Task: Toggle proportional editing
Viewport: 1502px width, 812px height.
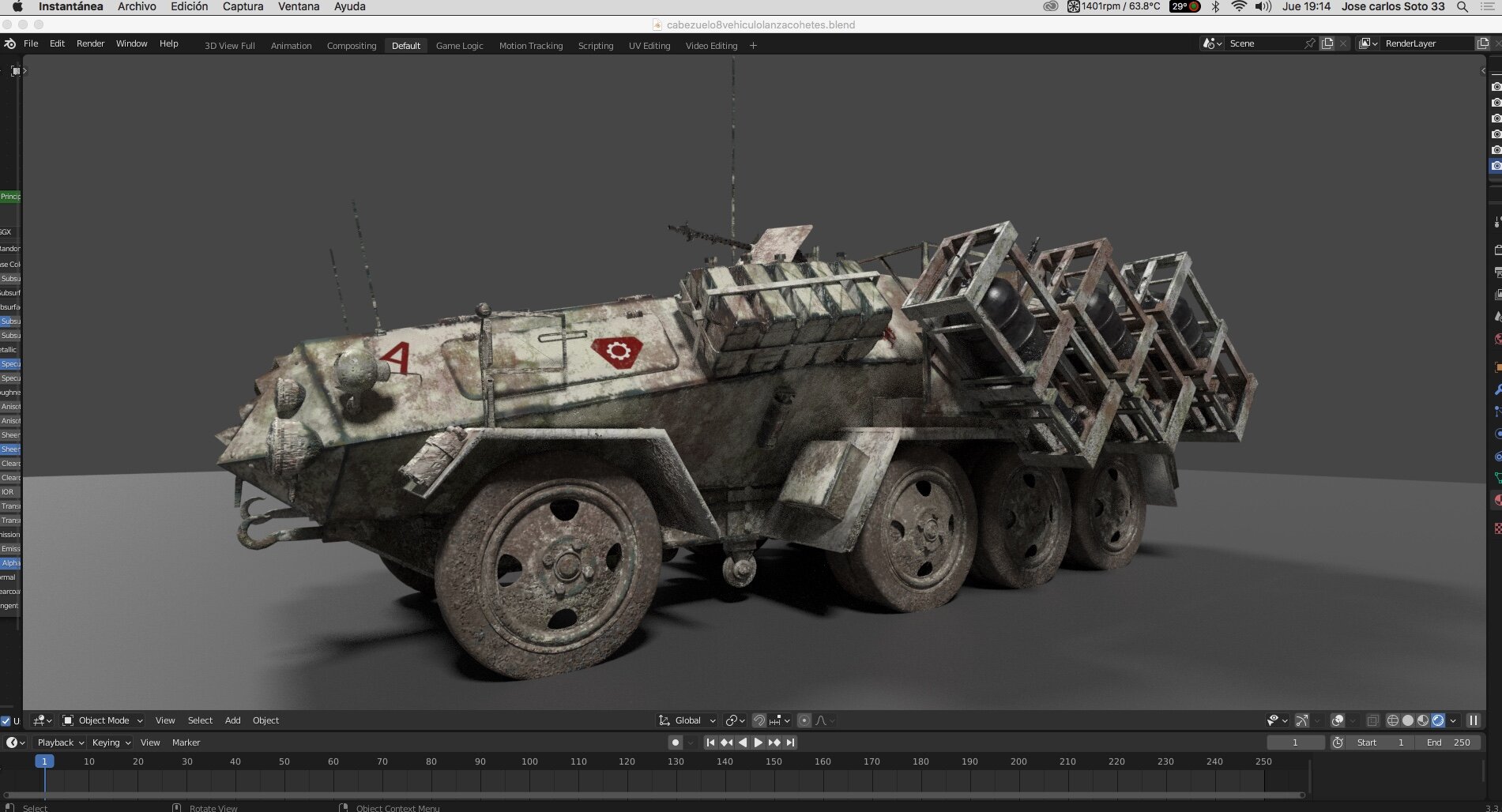Action: click(804, 720)
